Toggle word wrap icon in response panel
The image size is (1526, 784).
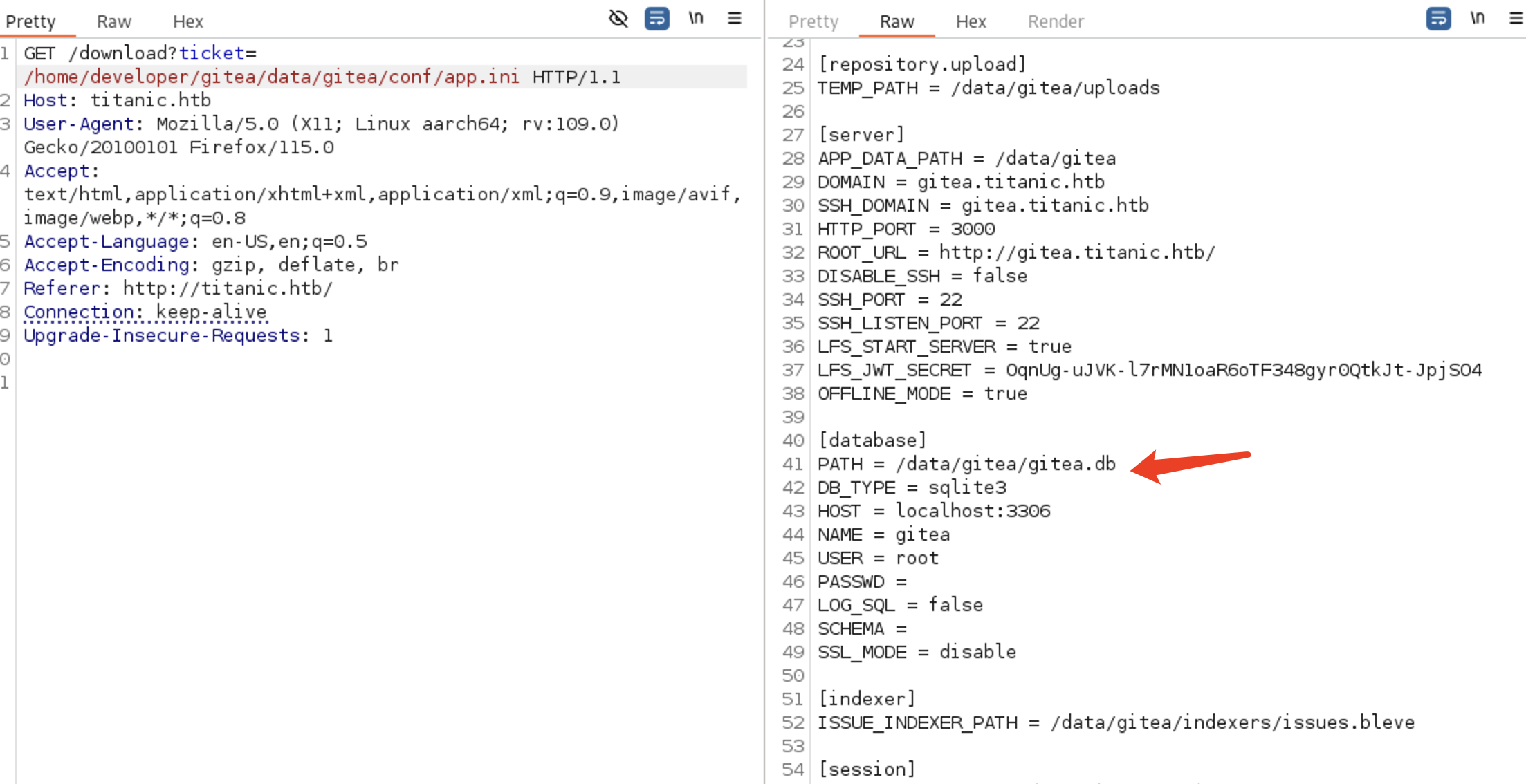pos(1438,18)
